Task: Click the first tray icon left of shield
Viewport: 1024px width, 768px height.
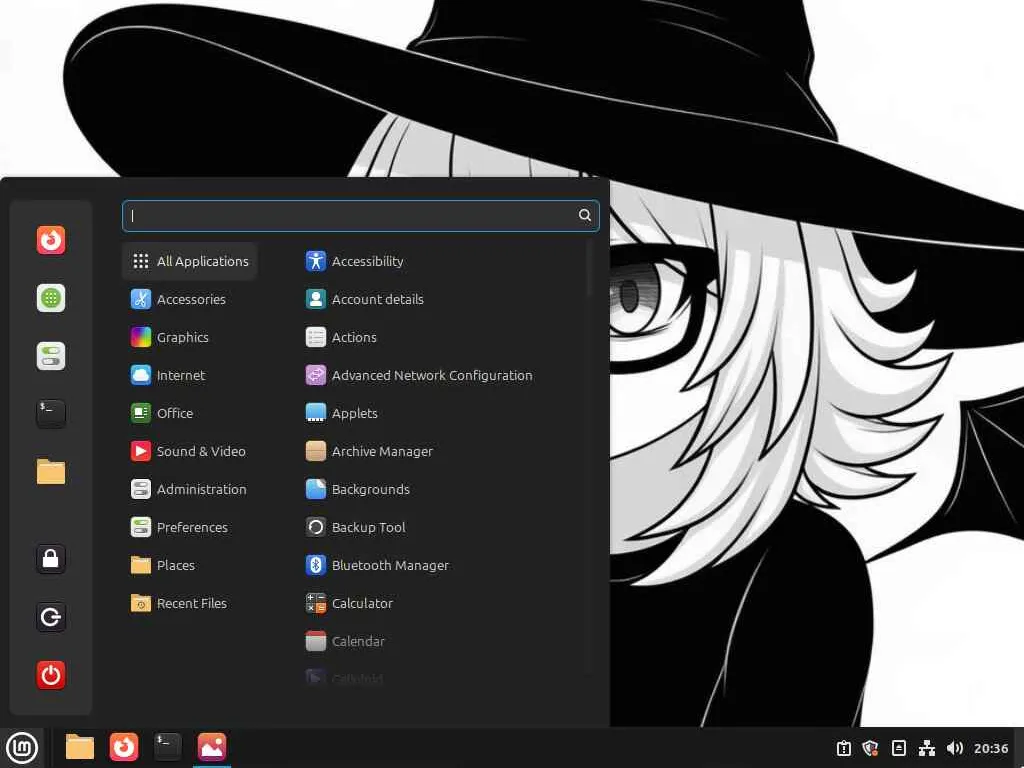Action: pyautogui.click(x=843, y=748)
